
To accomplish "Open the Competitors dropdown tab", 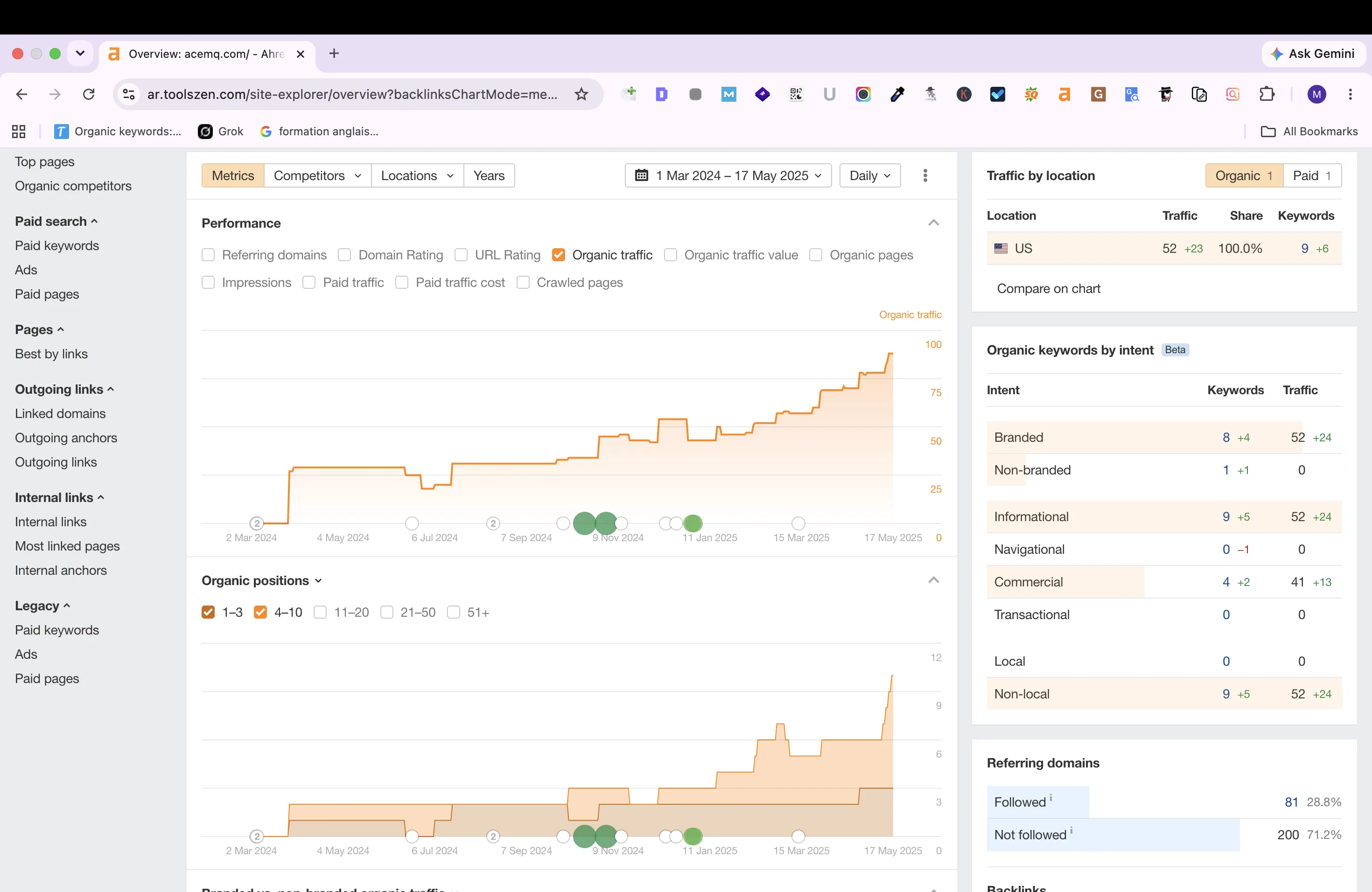I will click(318, 175).
